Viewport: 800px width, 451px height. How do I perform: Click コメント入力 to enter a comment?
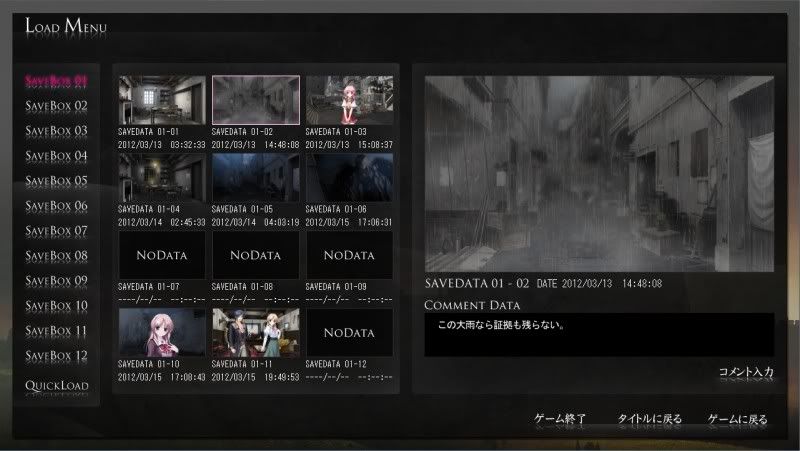point(746,372)
